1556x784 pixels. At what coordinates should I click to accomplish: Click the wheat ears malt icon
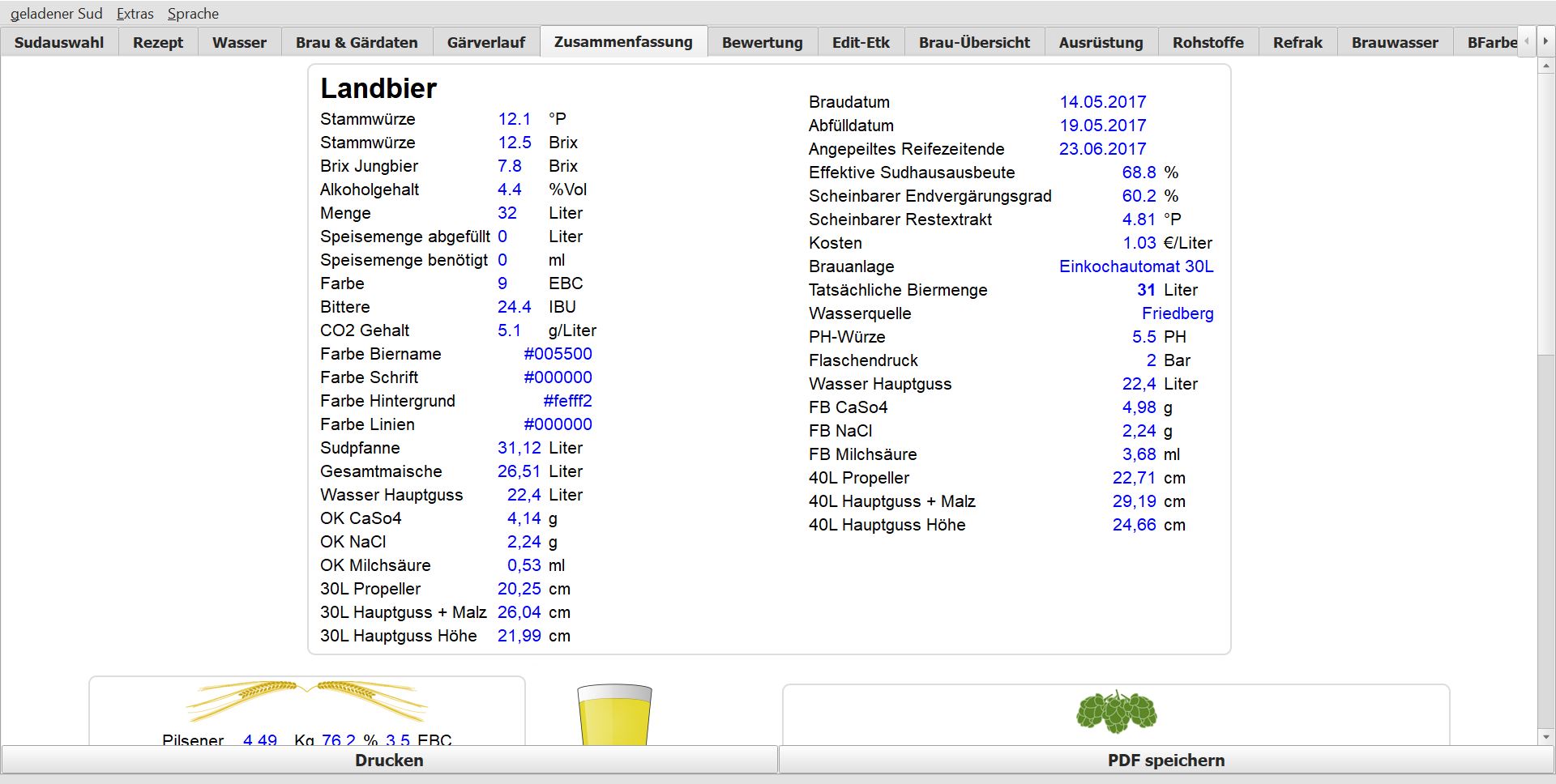tap(306, 701)
